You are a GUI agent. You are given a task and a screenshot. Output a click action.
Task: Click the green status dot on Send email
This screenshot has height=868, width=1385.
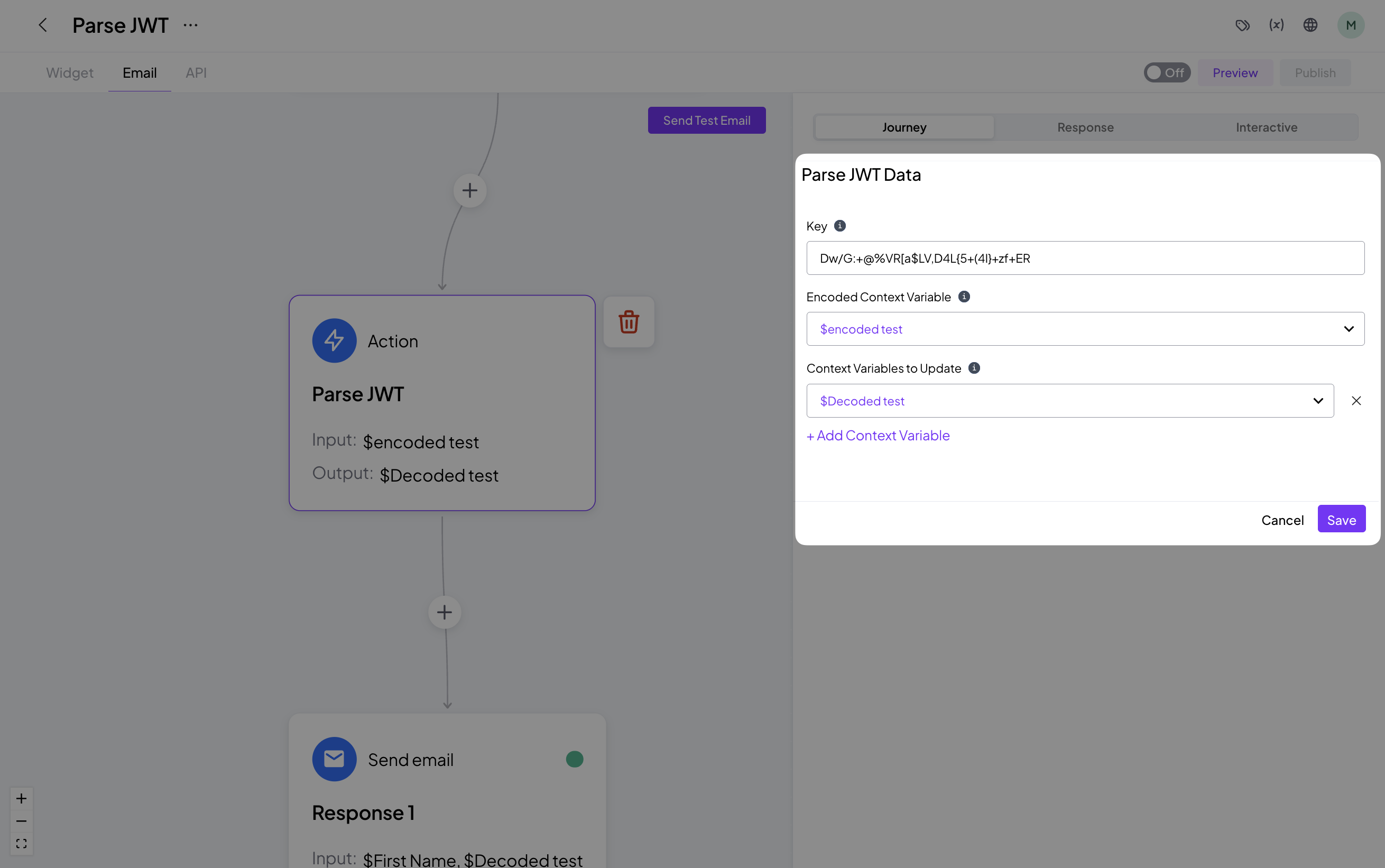click(575, 760)
